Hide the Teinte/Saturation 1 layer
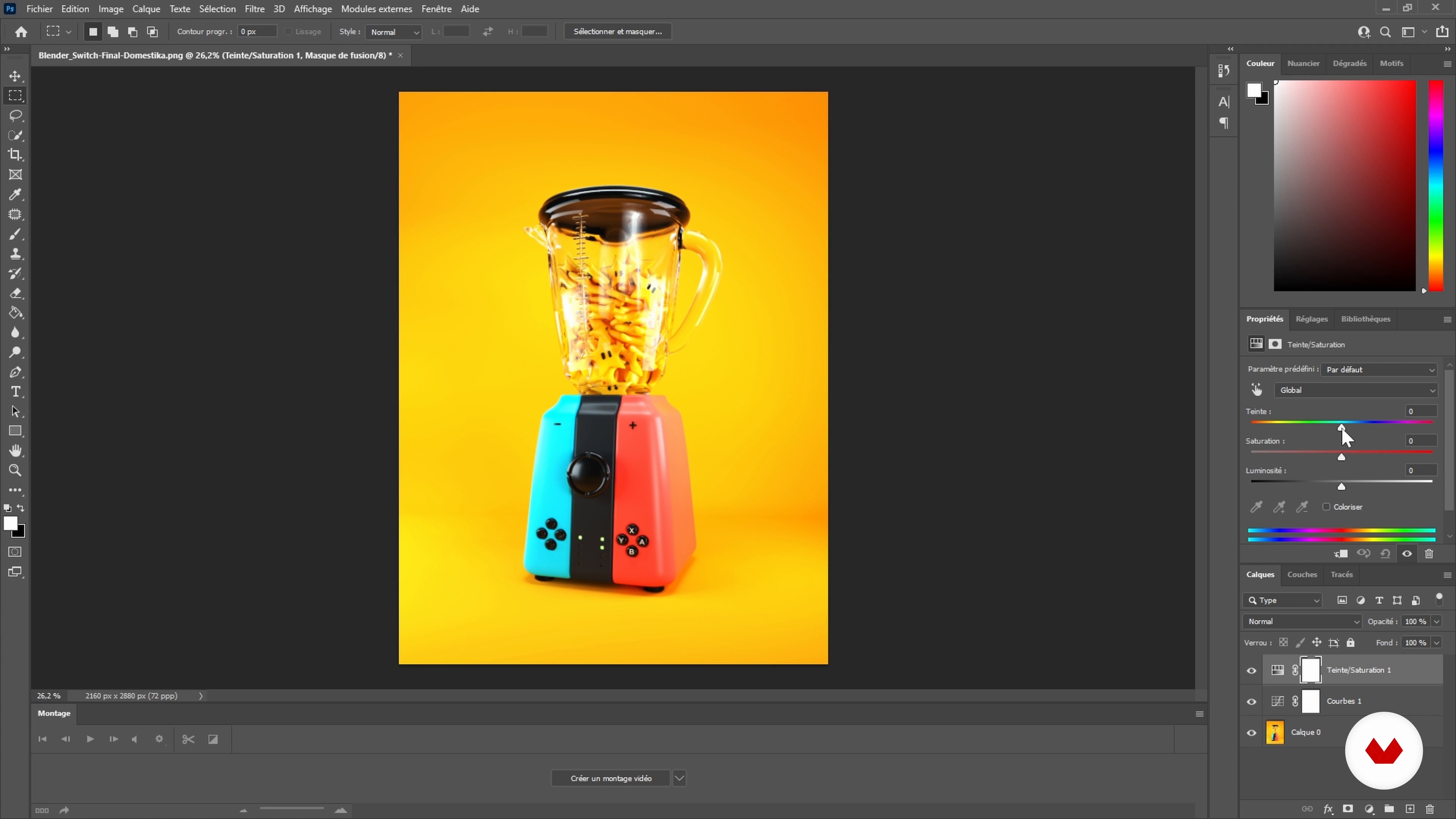This screenshot has width=1456, height=819. pos(1251,670)
